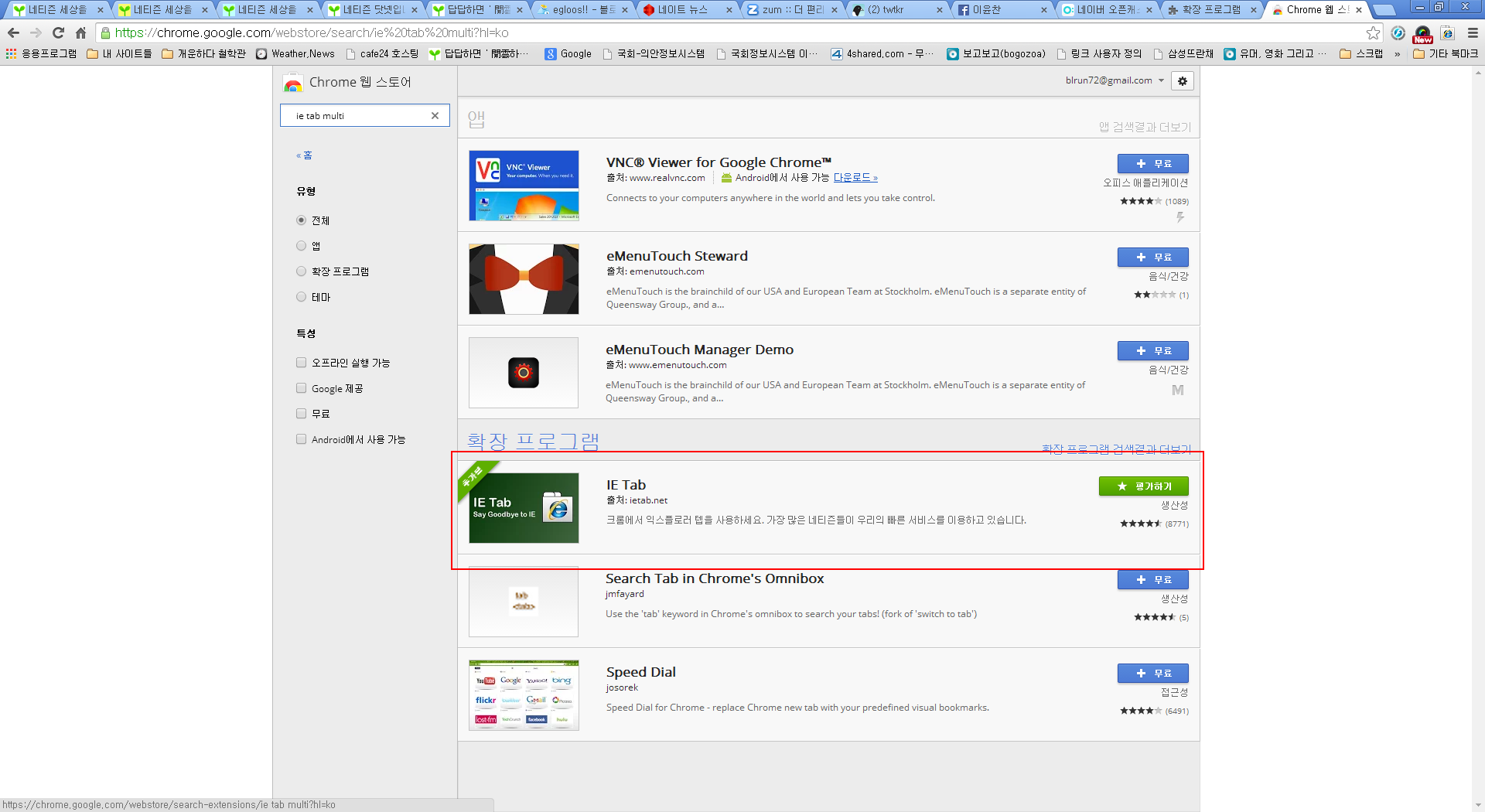Image resolution: width=1485 pixels, height=812 pixels.
Task: Select the 확장 프로그램 radio button
Action: click(302, 271)
